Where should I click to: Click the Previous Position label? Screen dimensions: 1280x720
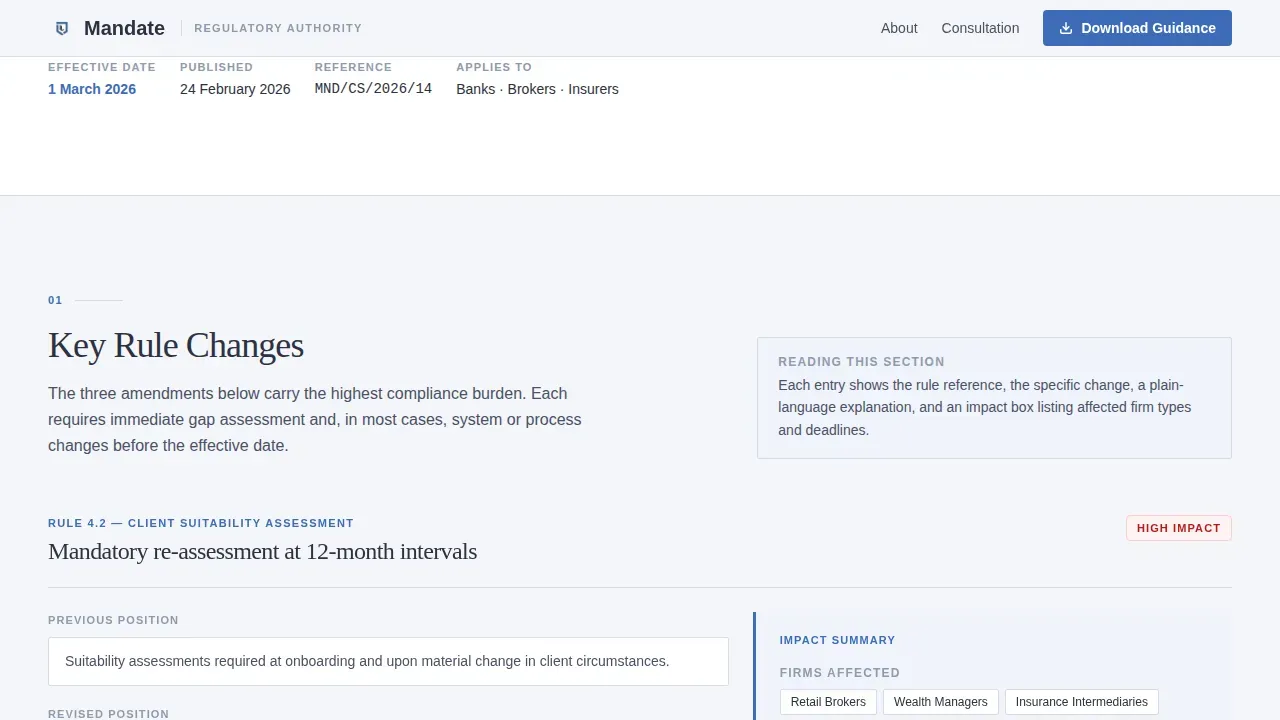click(113, 620)
